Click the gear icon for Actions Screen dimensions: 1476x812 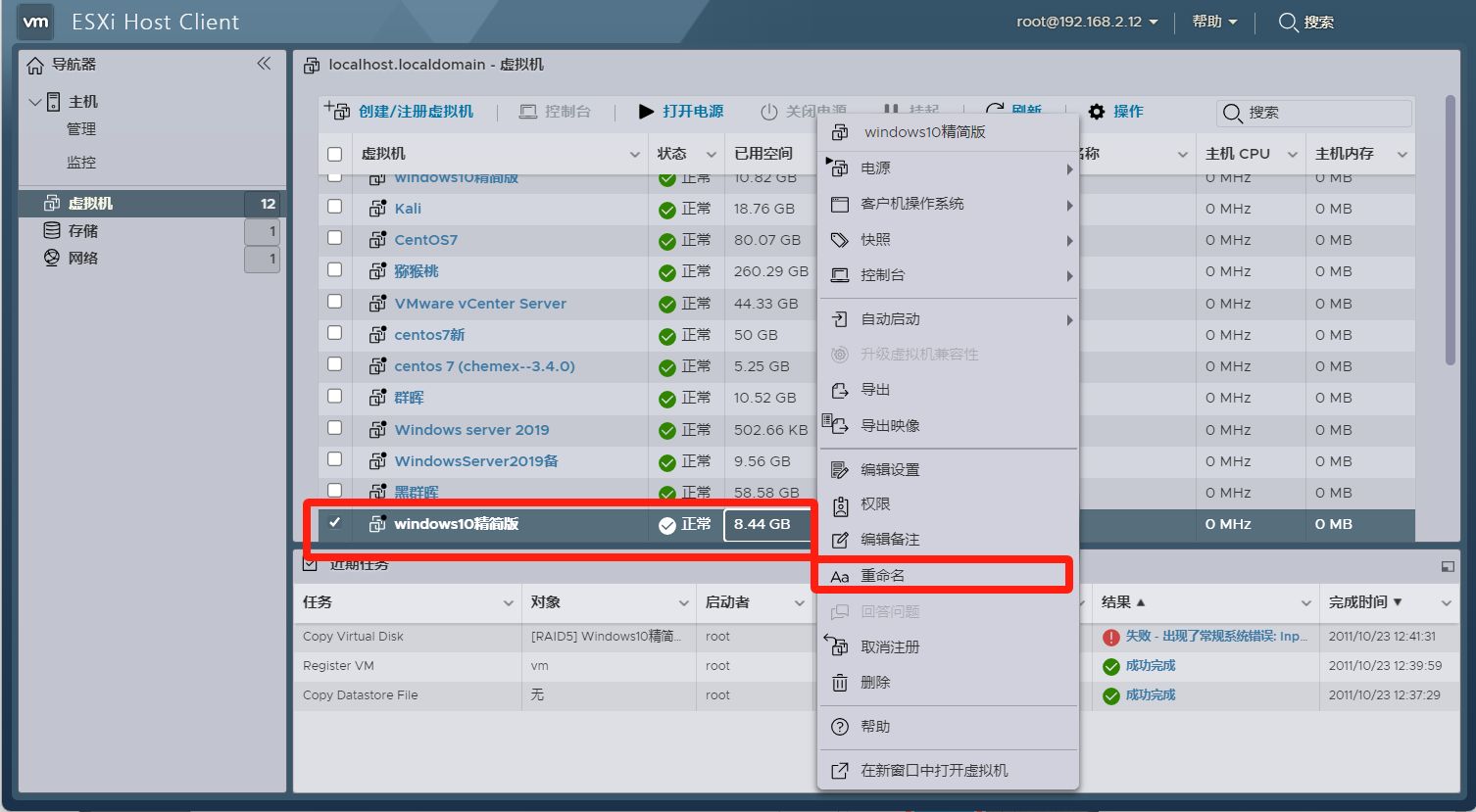(1097, 112)
